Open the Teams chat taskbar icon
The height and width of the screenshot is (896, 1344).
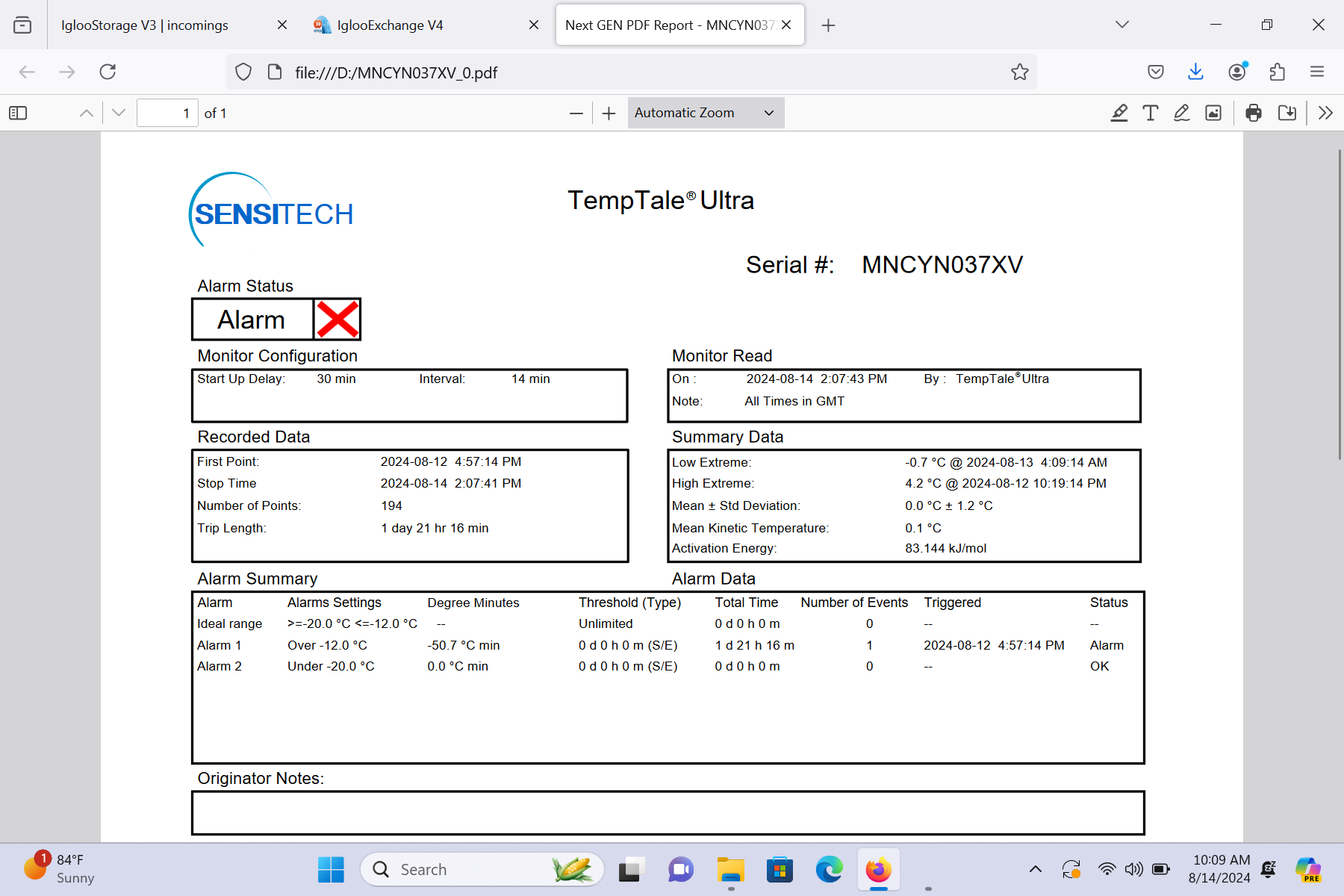pos(680,870)
